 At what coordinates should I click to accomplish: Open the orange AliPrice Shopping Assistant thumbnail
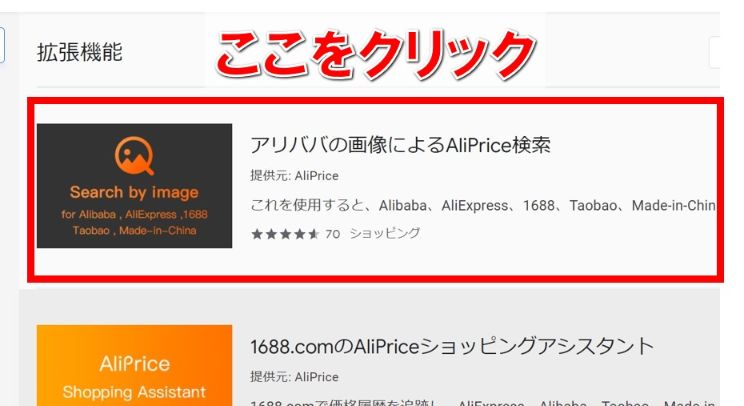134,365
